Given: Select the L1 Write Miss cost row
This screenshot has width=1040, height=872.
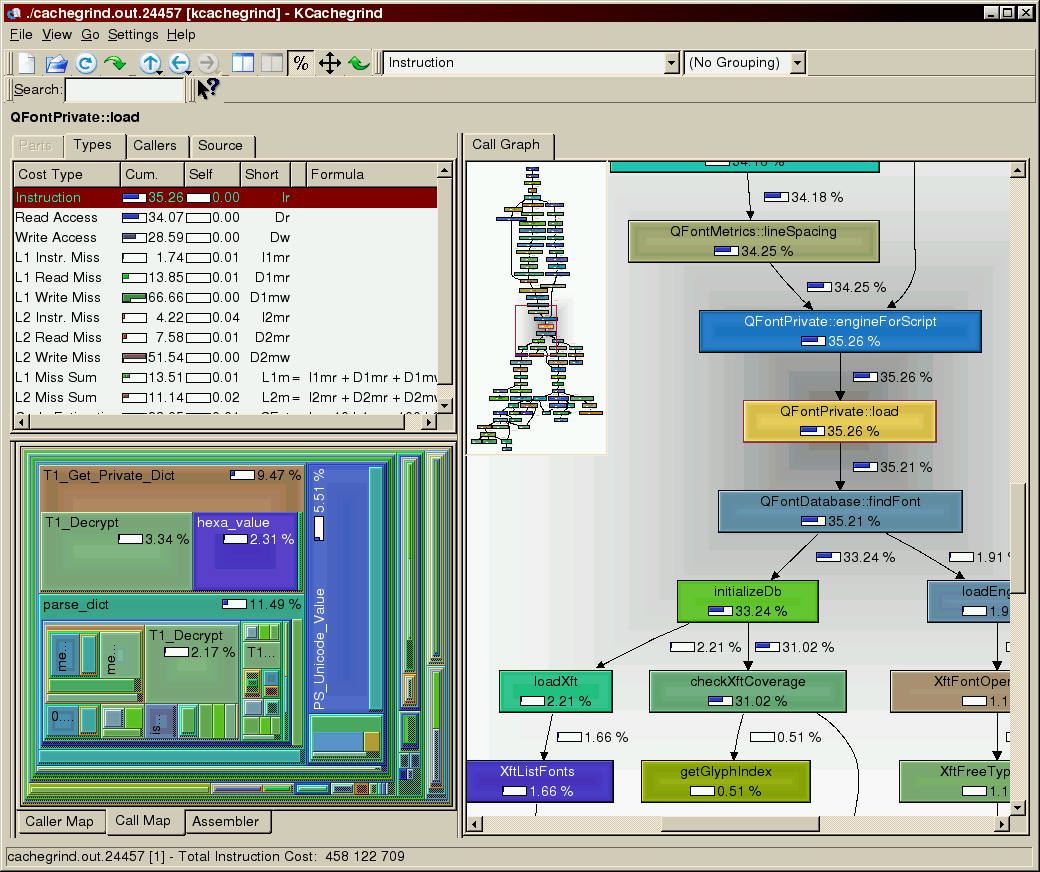Looking at the screenshot, I should click(x=58, y=297).
